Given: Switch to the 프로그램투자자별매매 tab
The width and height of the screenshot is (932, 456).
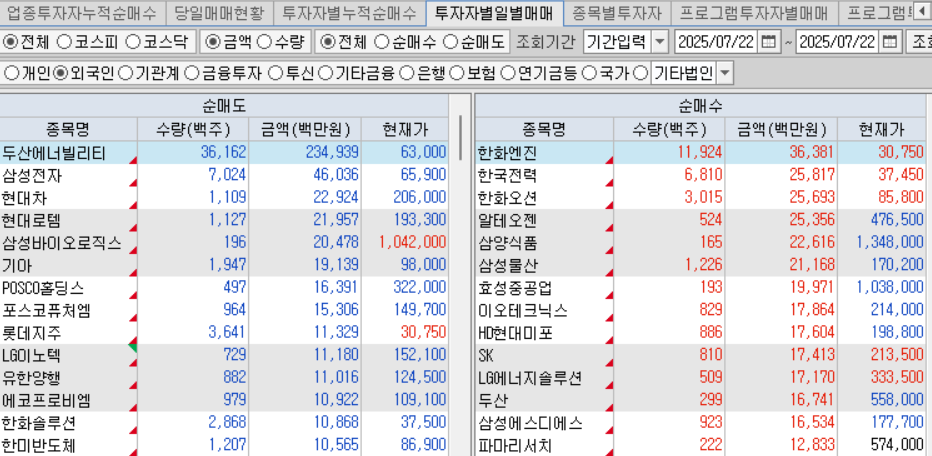Looking at the screenshot, I should click(753, 12).
